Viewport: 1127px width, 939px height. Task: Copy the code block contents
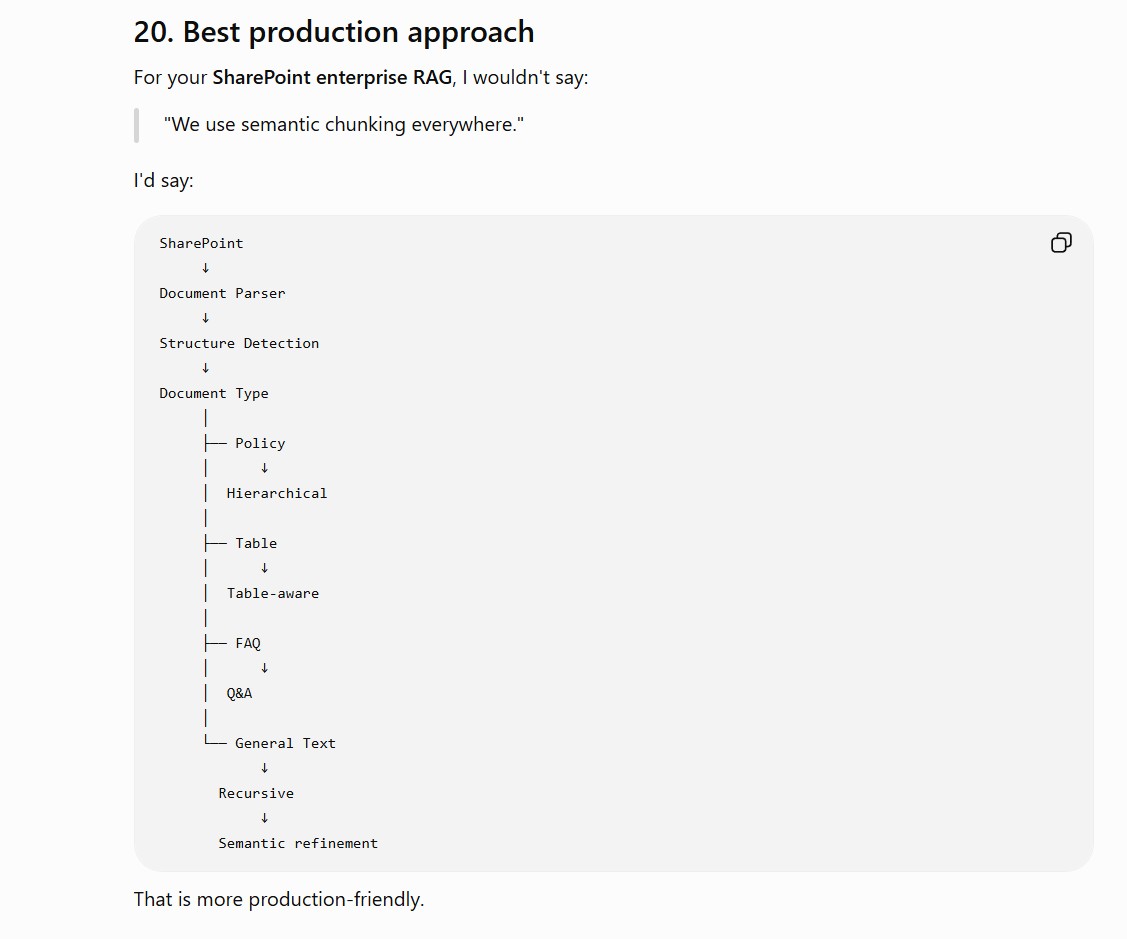pyautogui.click(x=1061, y=243)
